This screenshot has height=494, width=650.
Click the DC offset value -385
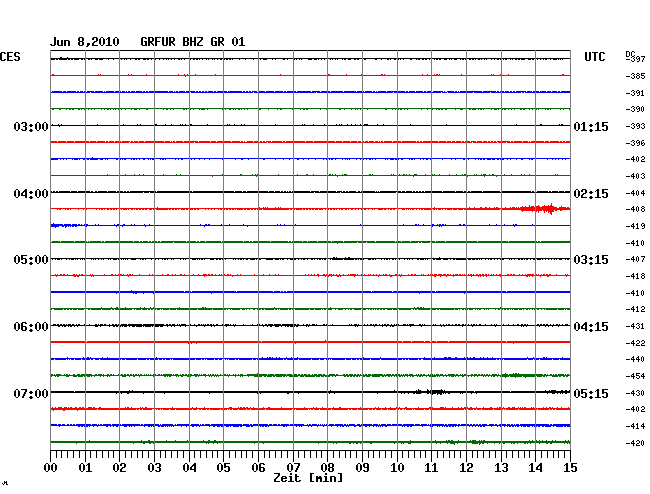pyautogui.click(x=635, y=76)
